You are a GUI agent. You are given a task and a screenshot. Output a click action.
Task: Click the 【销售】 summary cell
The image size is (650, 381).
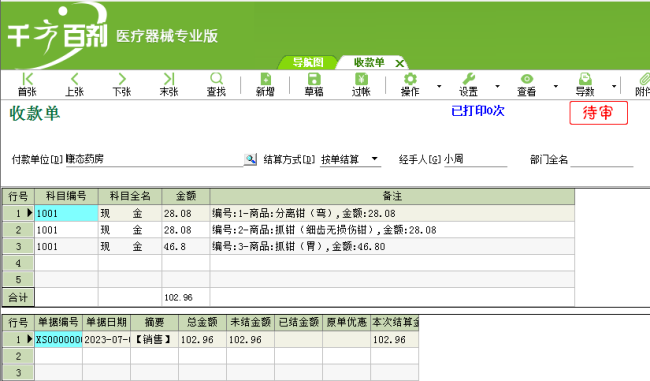tap(155, 340)
